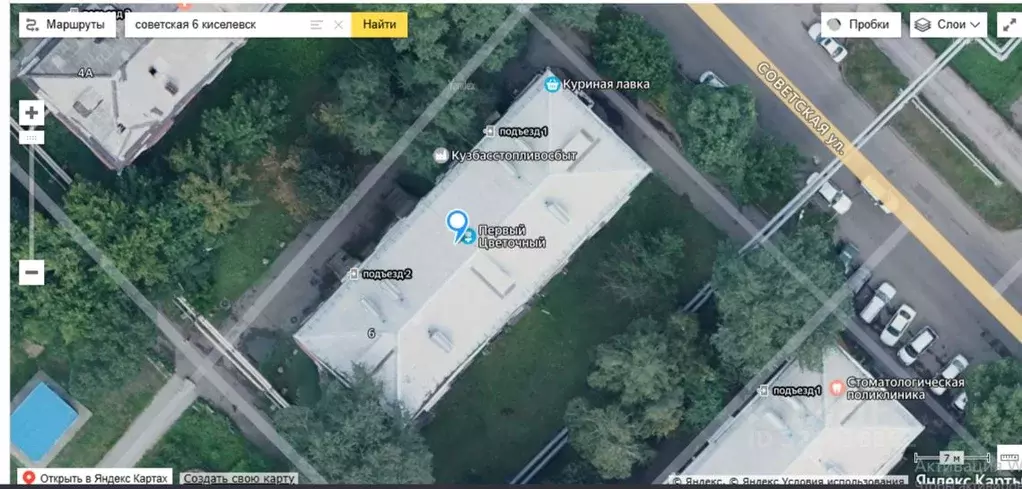1022x489 pixels.
Task: Open the Куриная лавка shop icon
Action: coord(553,84)
